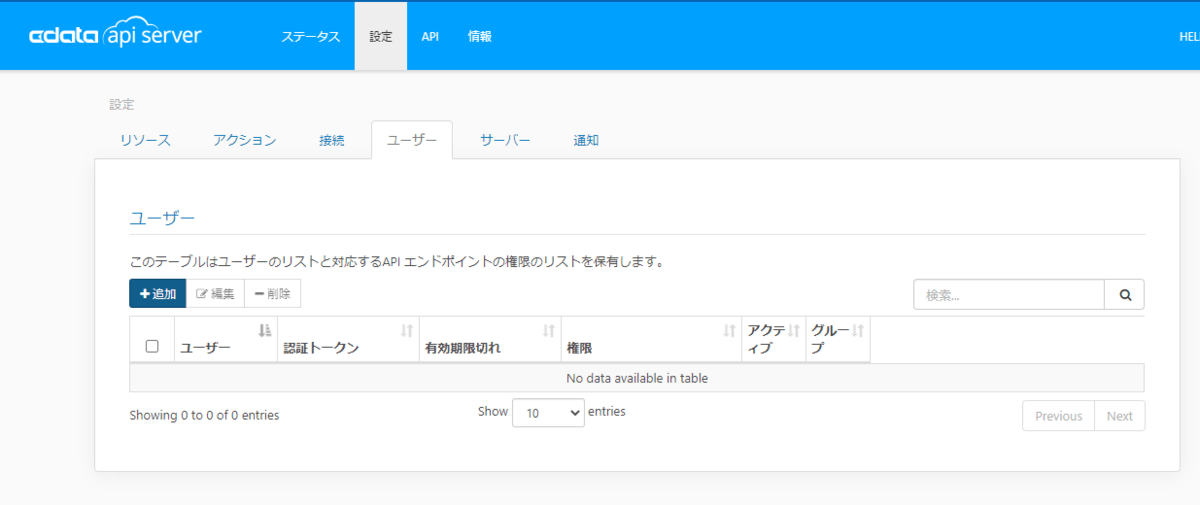Tick the select-all checkbox in table header
The width and height of the screenshot is (1200, 505).
152,346
